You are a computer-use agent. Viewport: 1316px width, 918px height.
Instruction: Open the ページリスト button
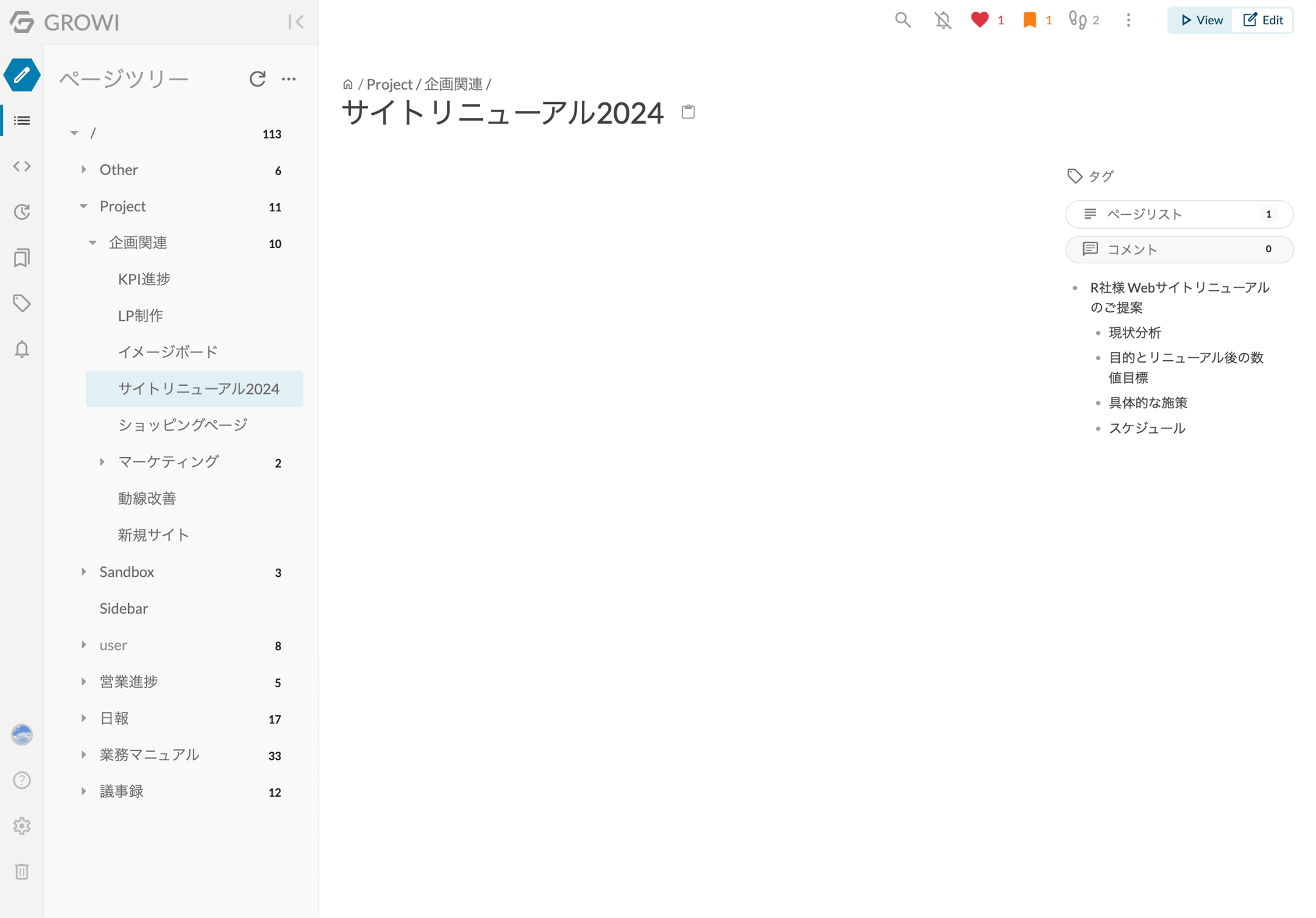pyautogui.click(x=1179, y=214)
